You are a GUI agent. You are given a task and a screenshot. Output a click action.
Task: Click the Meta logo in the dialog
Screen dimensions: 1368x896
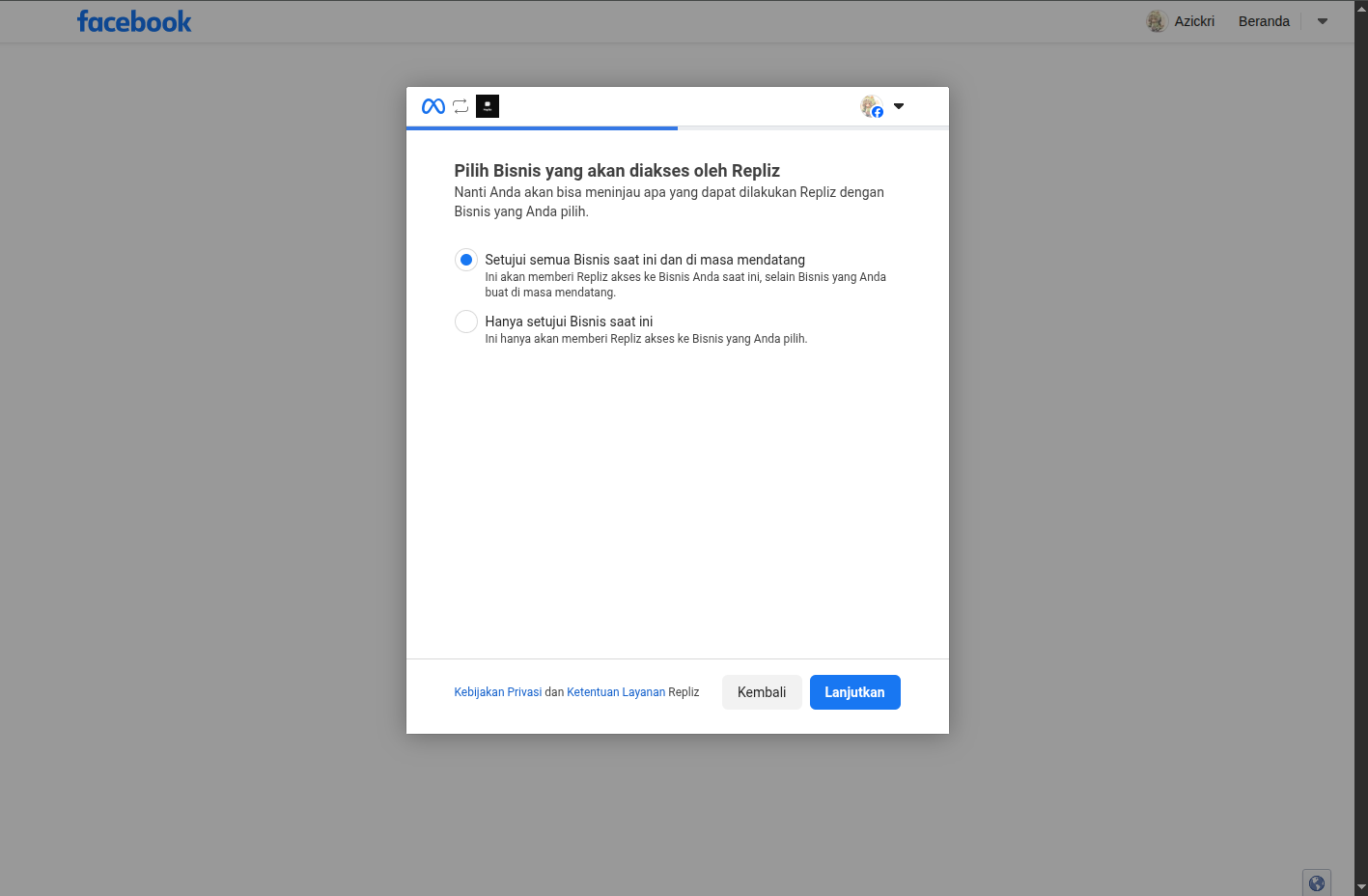433,106
